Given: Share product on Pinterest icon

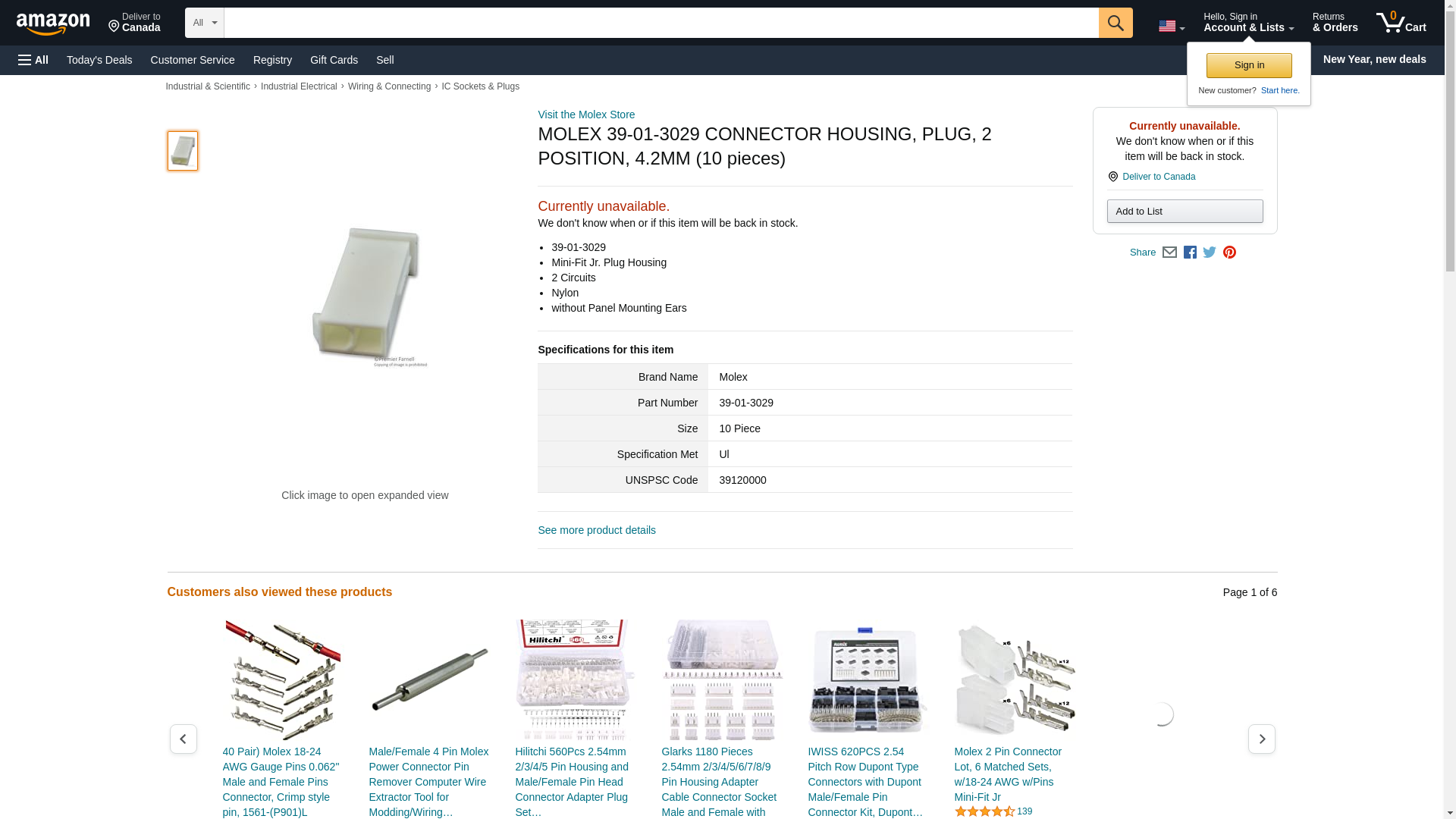Looking at the screenshot, I should pos(1229,253).
